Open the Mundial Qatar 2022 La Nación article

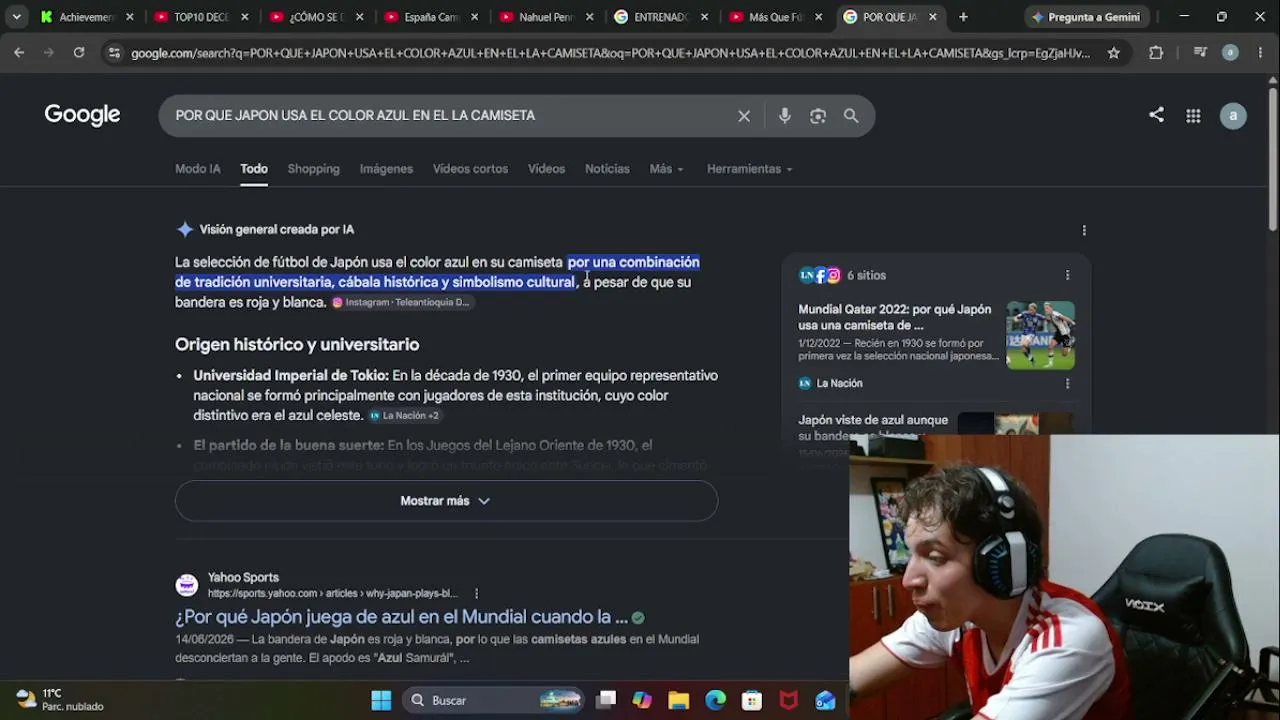point(895,317)
